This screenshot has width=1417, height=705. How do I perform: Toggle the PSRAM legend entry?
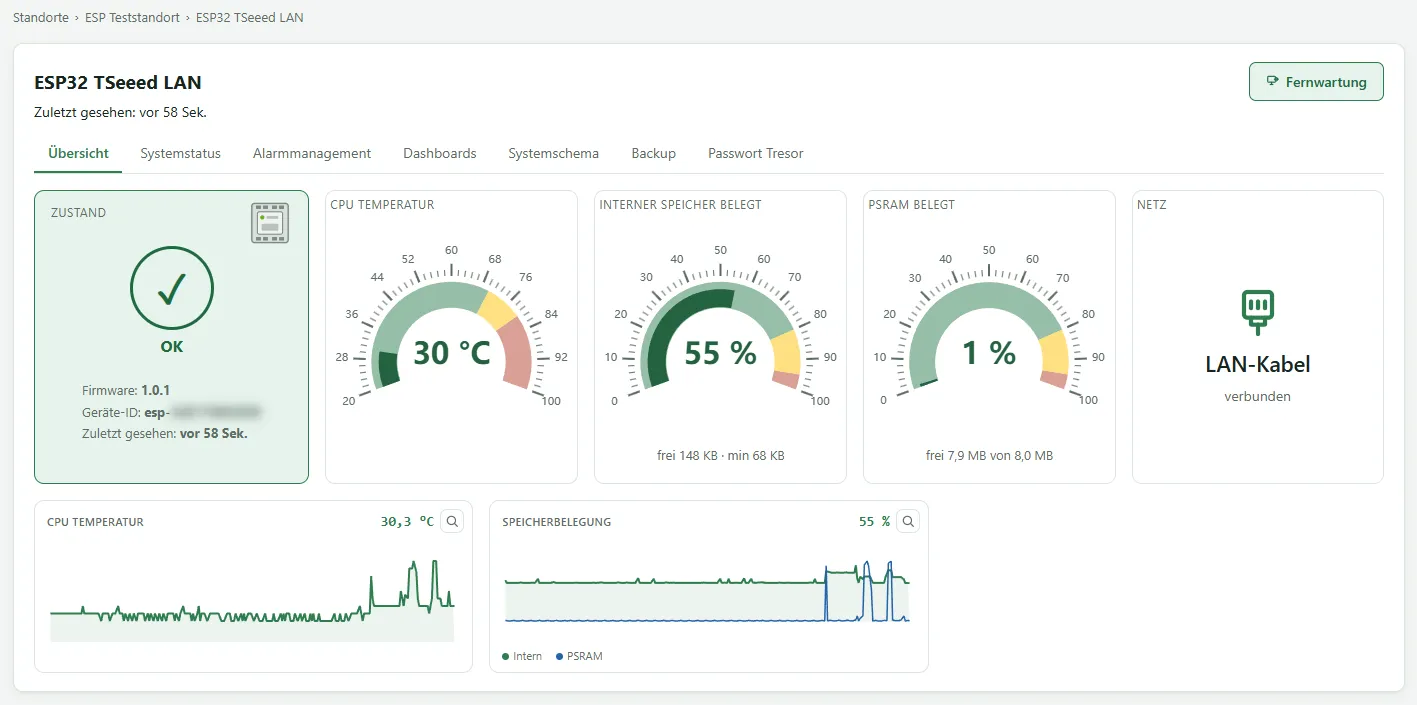[580, 656]
